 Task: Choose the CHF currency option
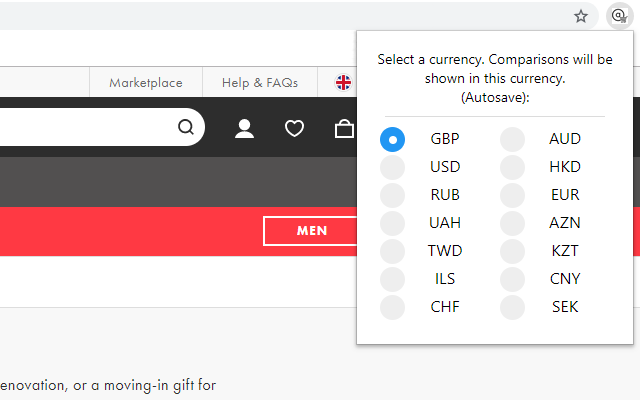393,307
